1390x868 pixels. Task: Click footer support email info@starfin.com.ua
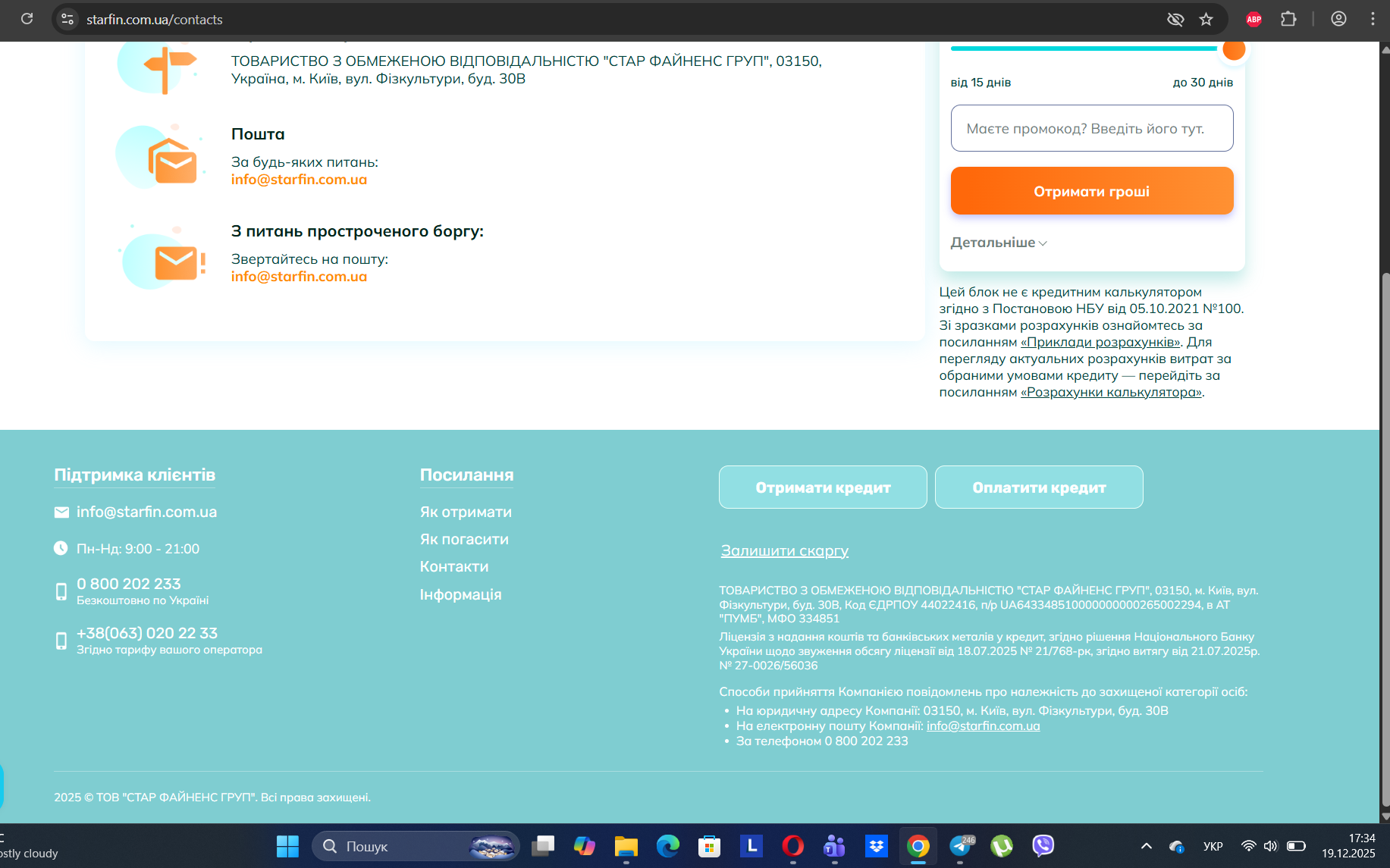click(146, 512)
